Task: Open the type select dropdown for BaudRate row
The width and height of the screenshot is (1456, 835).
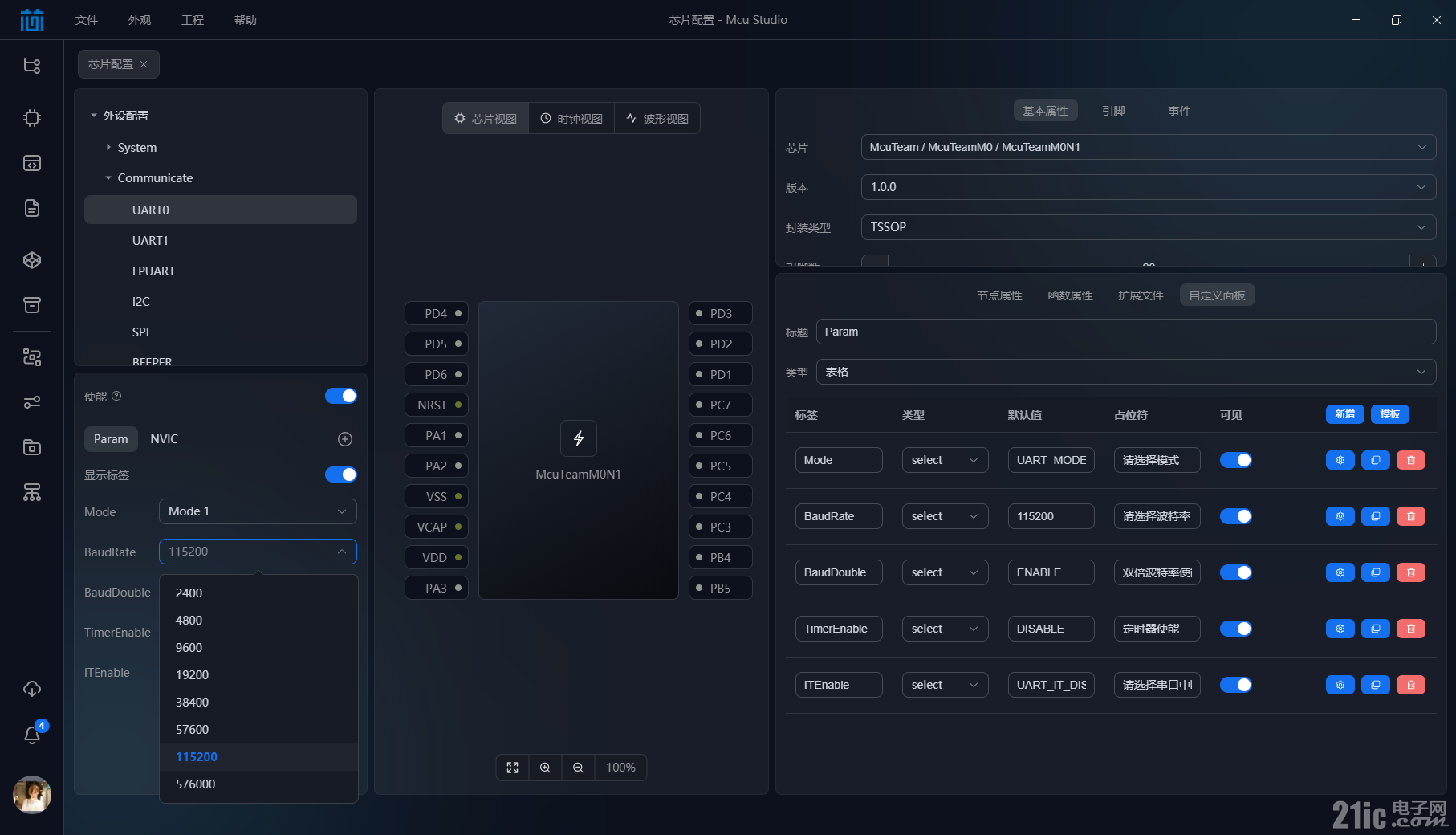Action: 945,516
